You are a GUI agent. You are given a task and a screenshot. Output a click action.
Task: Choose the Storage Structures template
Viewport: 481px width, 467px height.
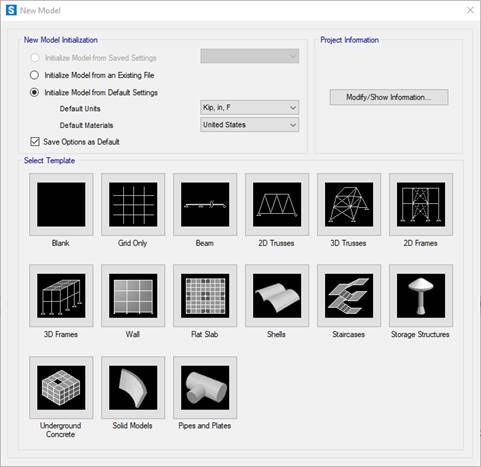click(x=421, y=296)
